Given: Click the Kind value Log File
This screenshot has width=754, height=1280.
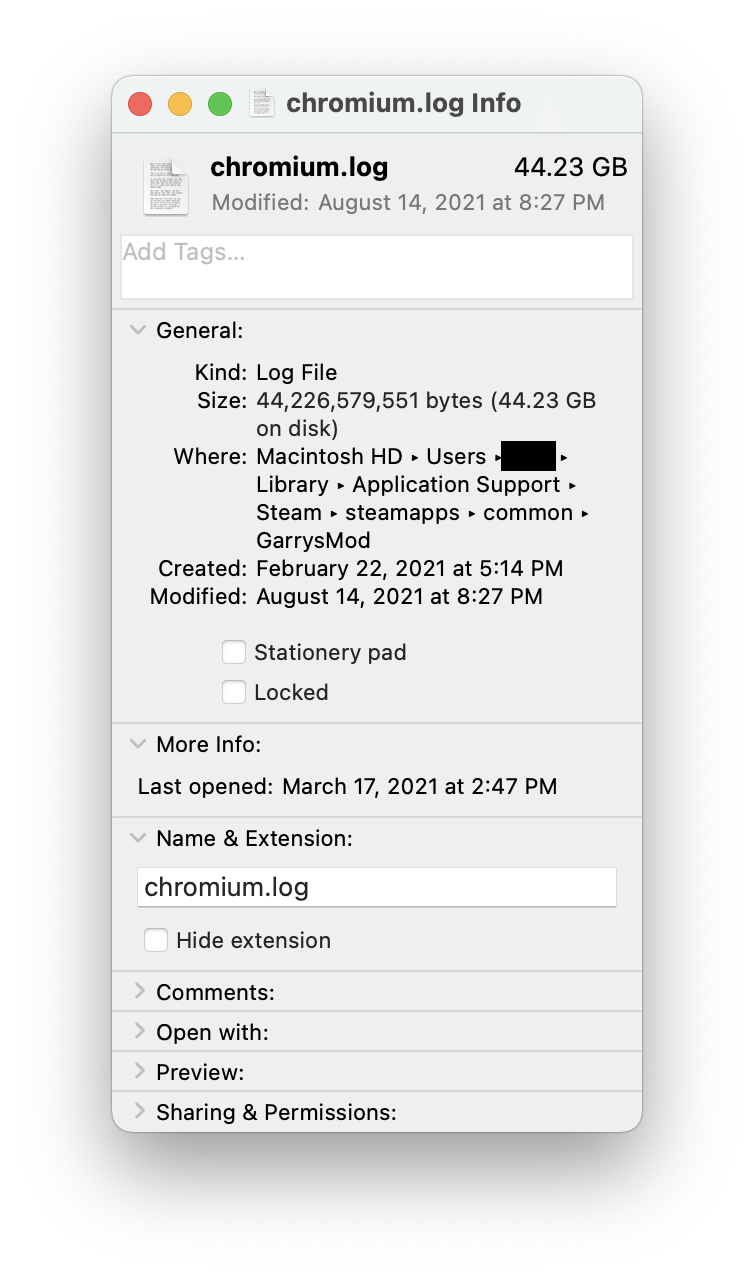Looking at the screenshot, I should click(x=297, y=373).
